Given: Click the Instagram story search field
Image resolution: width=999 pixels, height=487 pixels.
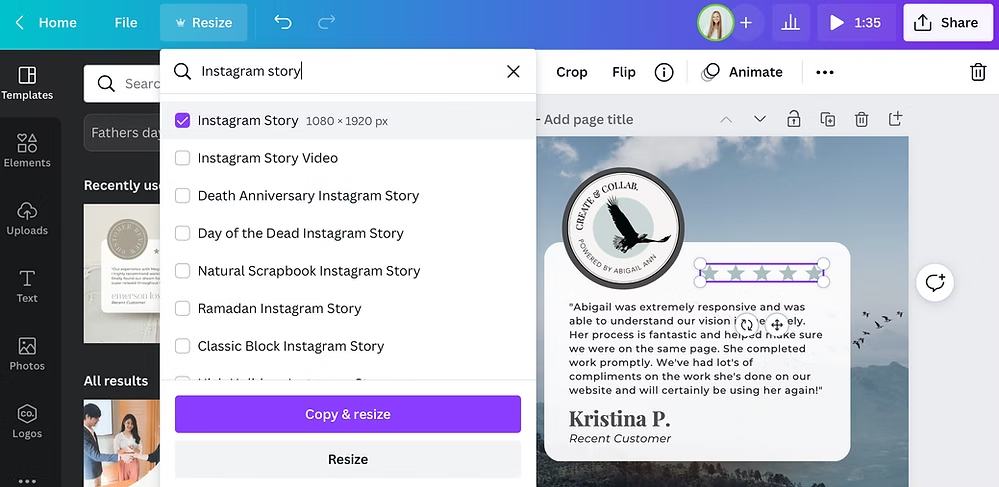Looking at the screenshot, I should pyautogui.click(x=347, y=71).
